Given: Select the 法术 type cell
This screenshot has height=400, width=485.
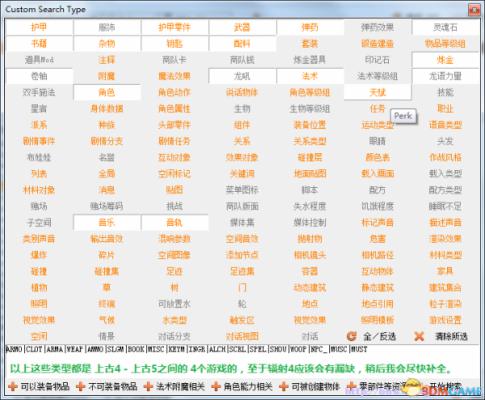Looking at the screenshot, I should coord(310,76).
